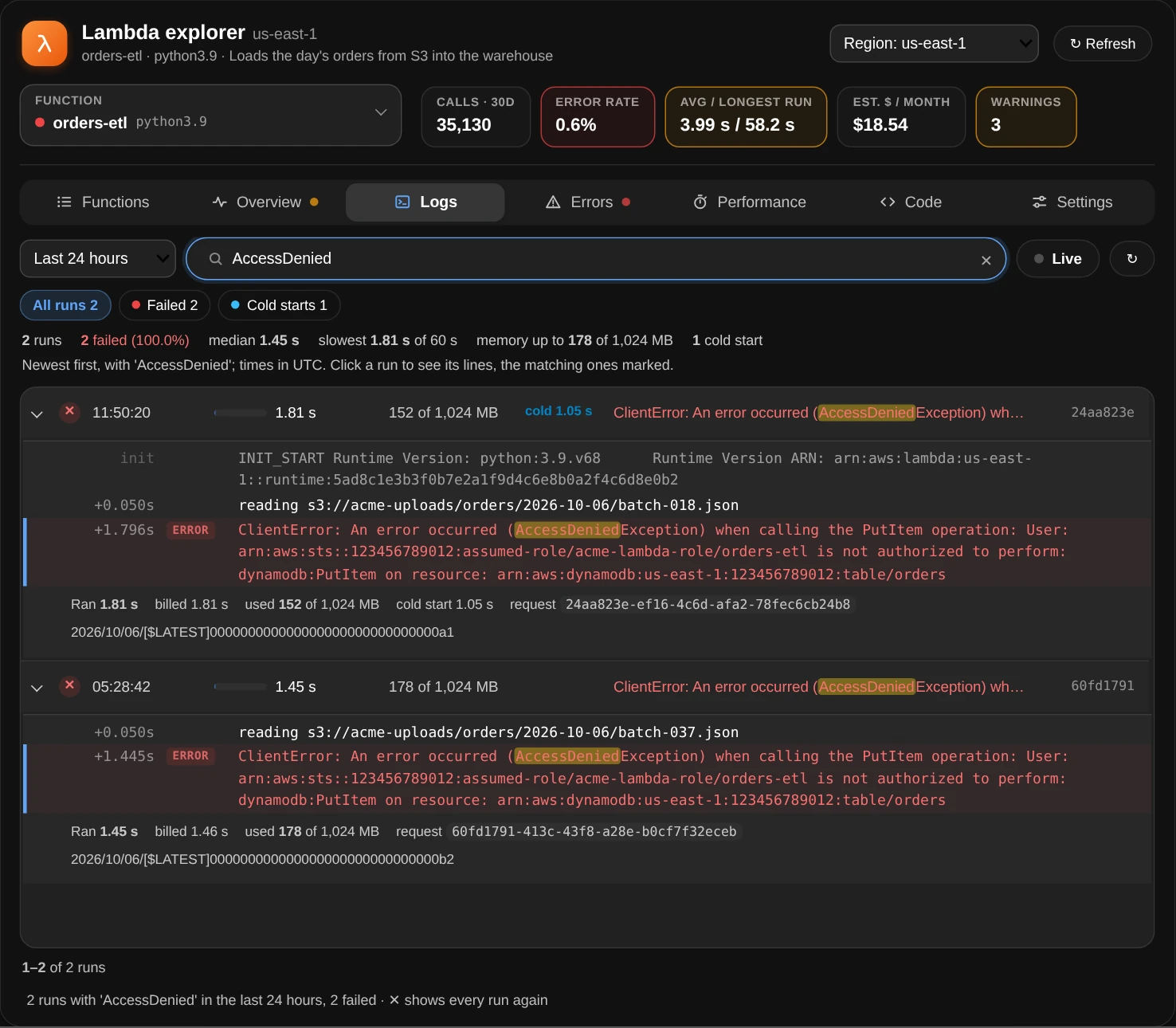Click the reload icon next to Live

tap(1131, 259)
